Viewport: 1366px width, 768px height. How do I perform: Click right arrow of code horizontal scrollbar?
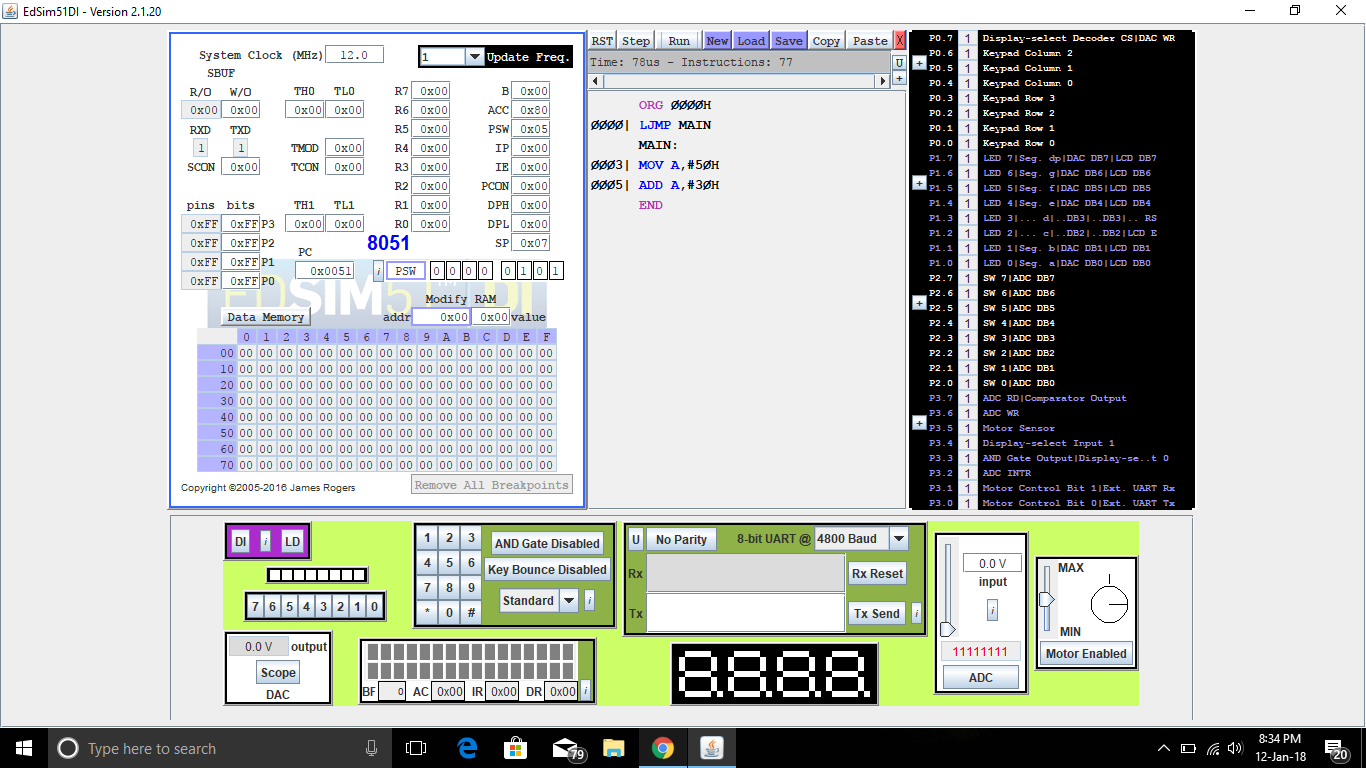883,79
